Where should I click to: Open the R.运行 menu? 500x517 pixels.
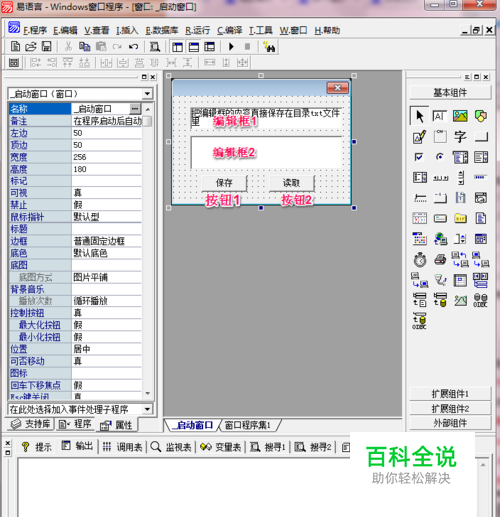click(198, 30)
